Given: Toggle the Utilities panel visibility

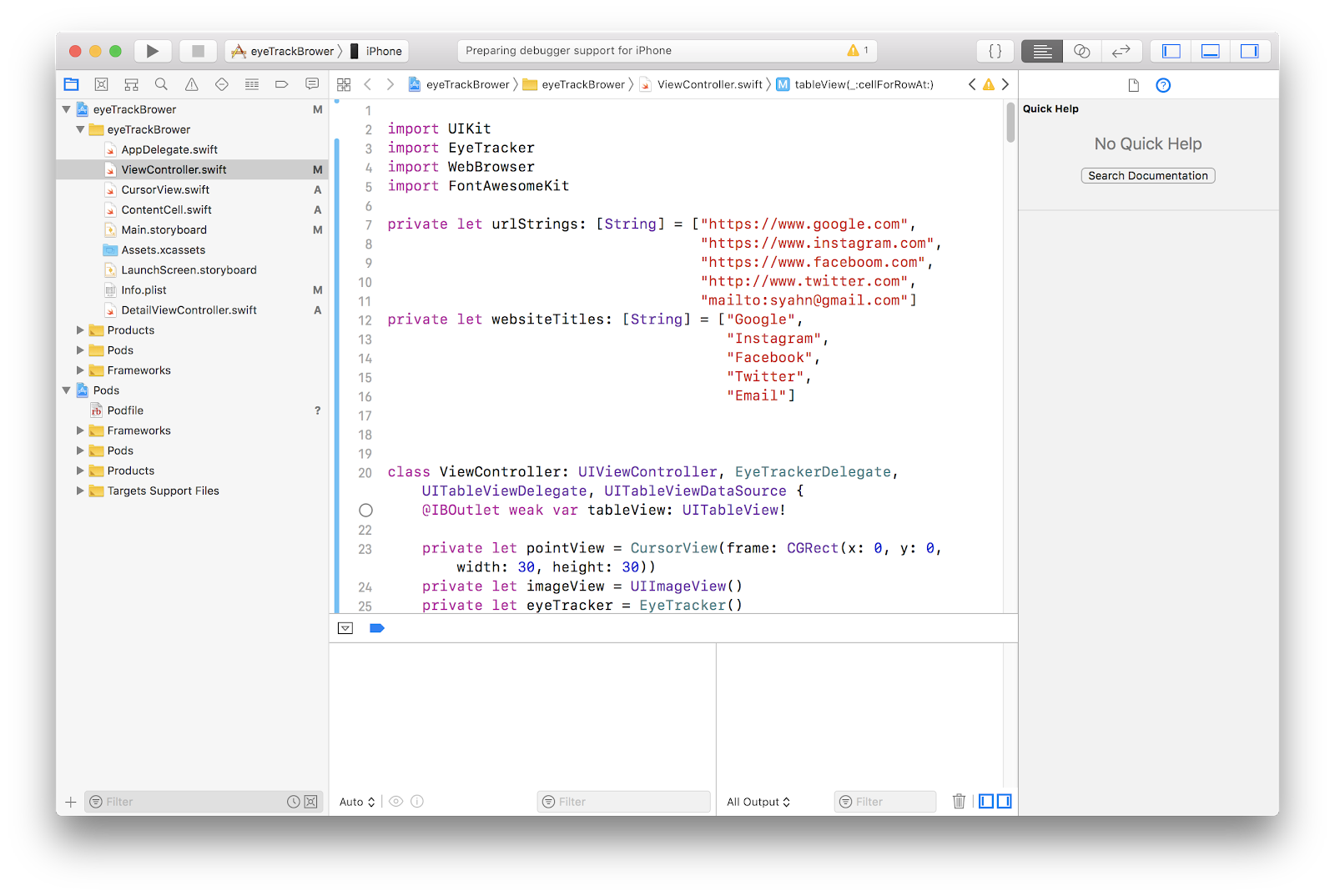Looking at the screenshot, I should pos(1250,51).
